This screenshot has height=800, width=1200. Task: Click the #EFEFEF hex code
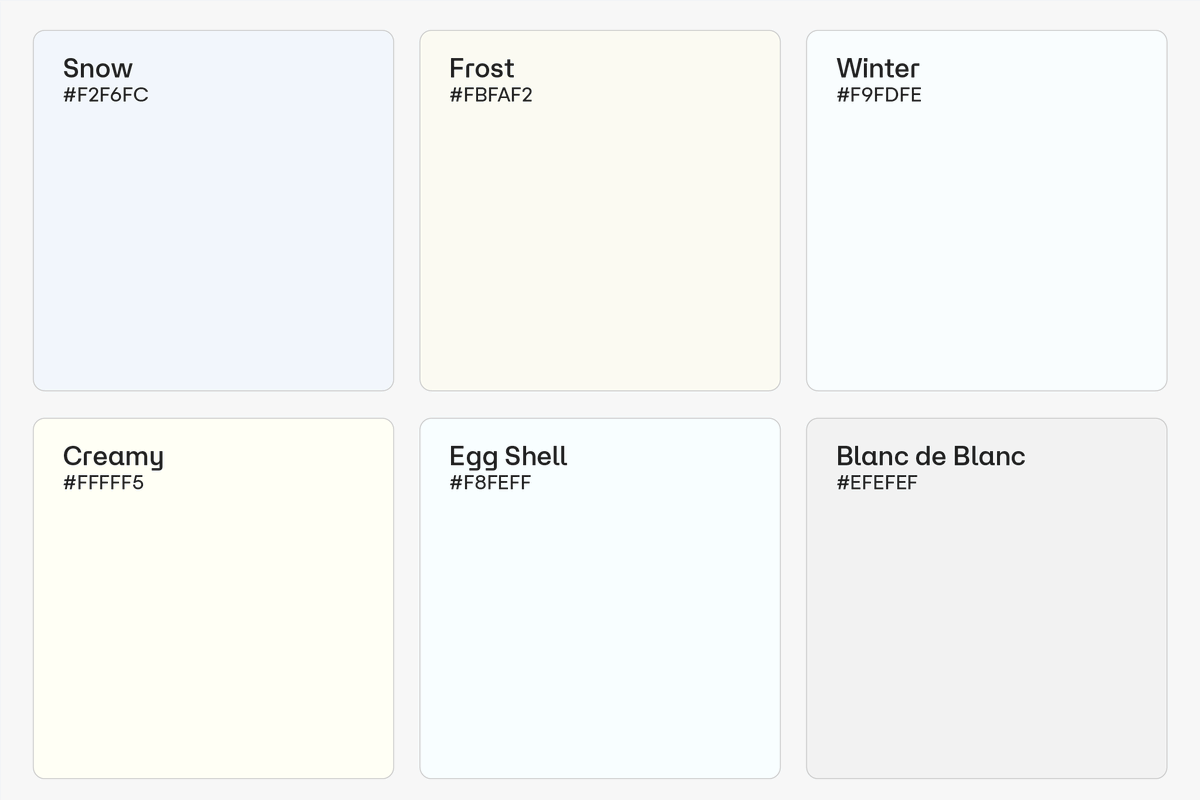point(877,483)
